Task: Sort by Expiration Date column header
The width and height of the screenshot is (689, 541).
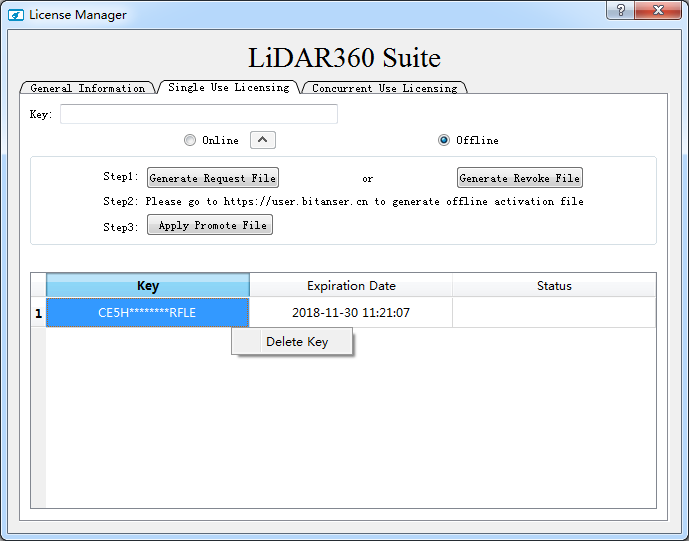Action: [350, 286]
